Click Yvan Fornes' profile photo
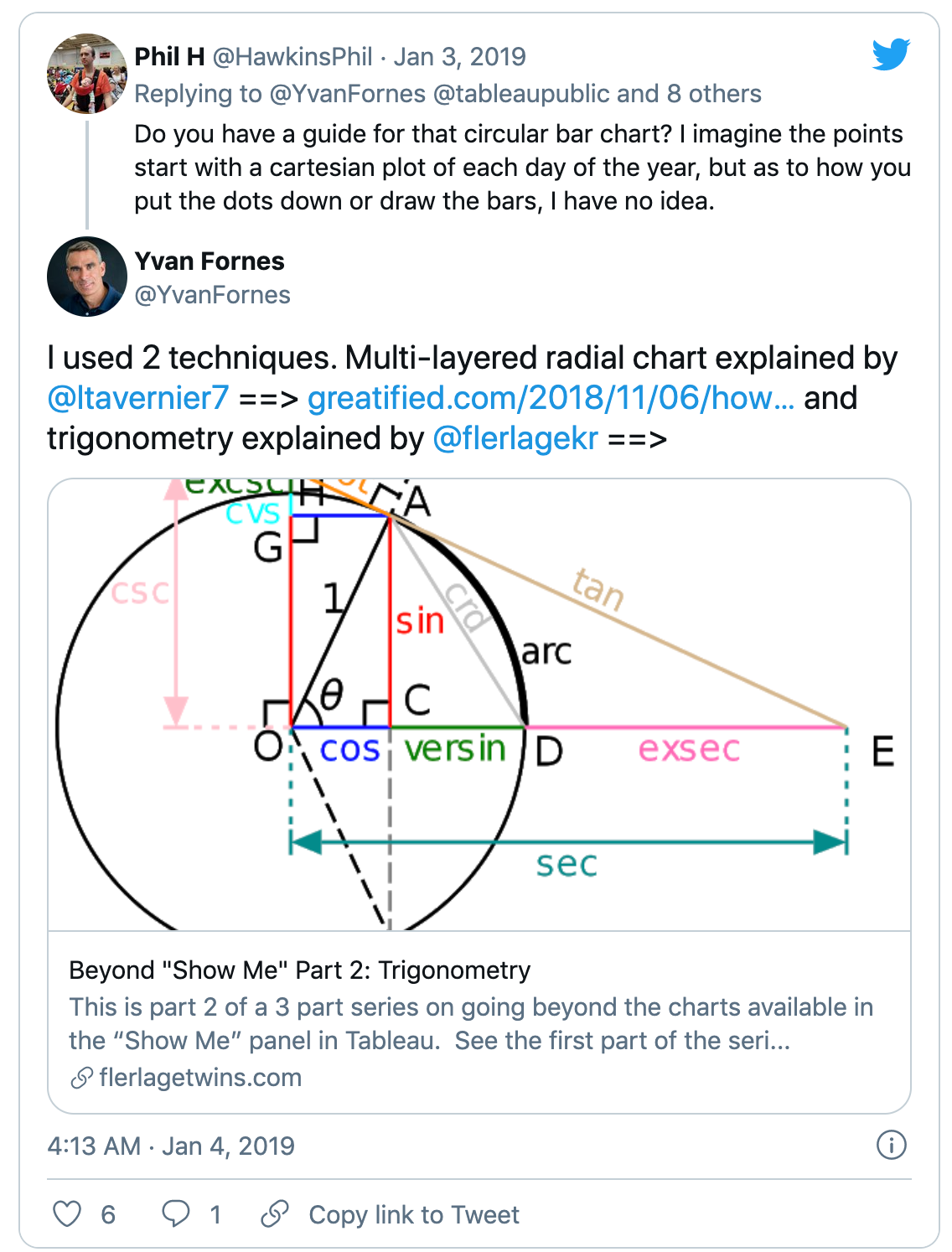This screenshot has width=952, height=1252. click(x=87, y=277)
